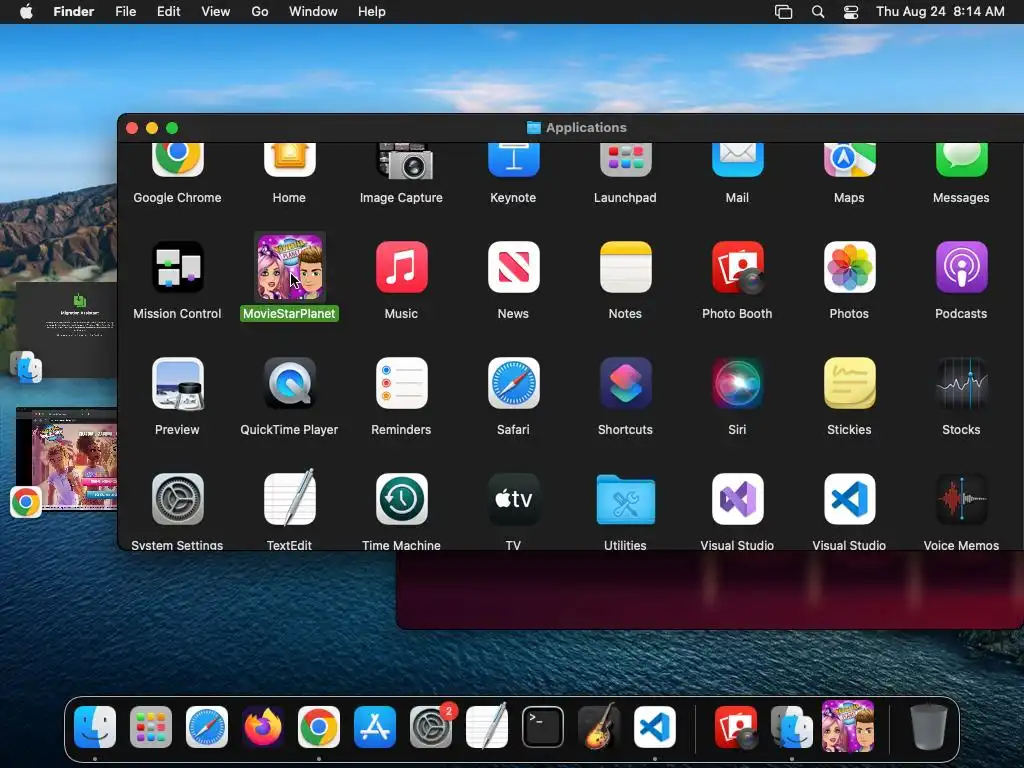Select System Settings in the Applications window
Image resolution: width=1024 pixels, height=768 pixels.
(x=177, y=499)
